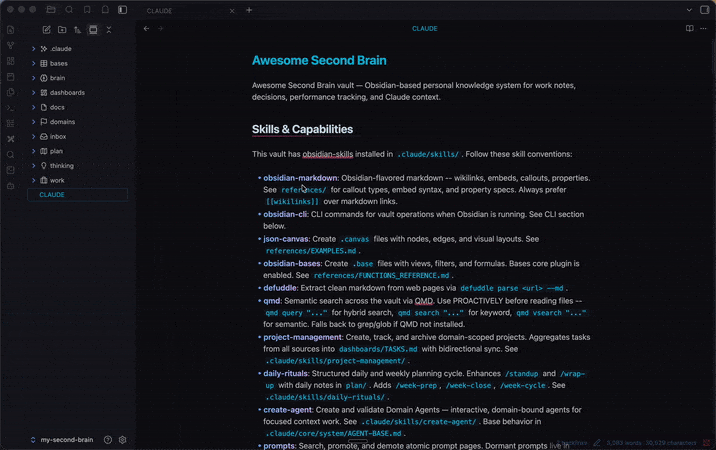Collapse all folders in file explorer
The width and height of the screenshot is (716, 450).
109,30
